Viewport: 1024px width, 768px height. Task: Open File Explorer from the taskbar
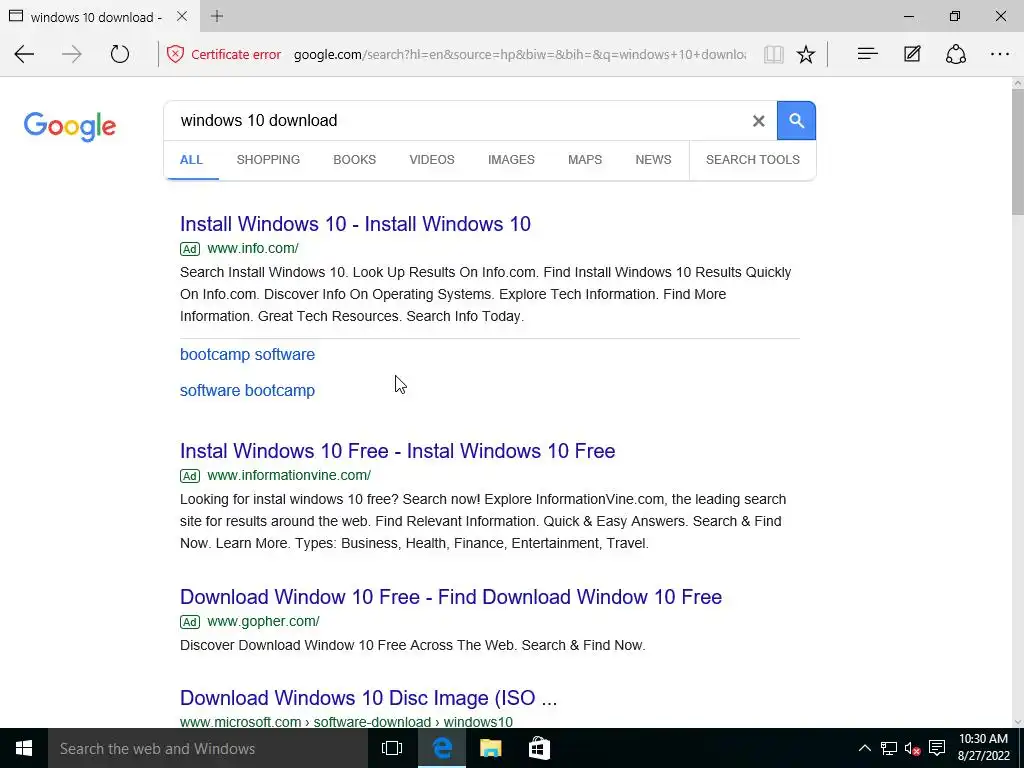click(490, 748)
